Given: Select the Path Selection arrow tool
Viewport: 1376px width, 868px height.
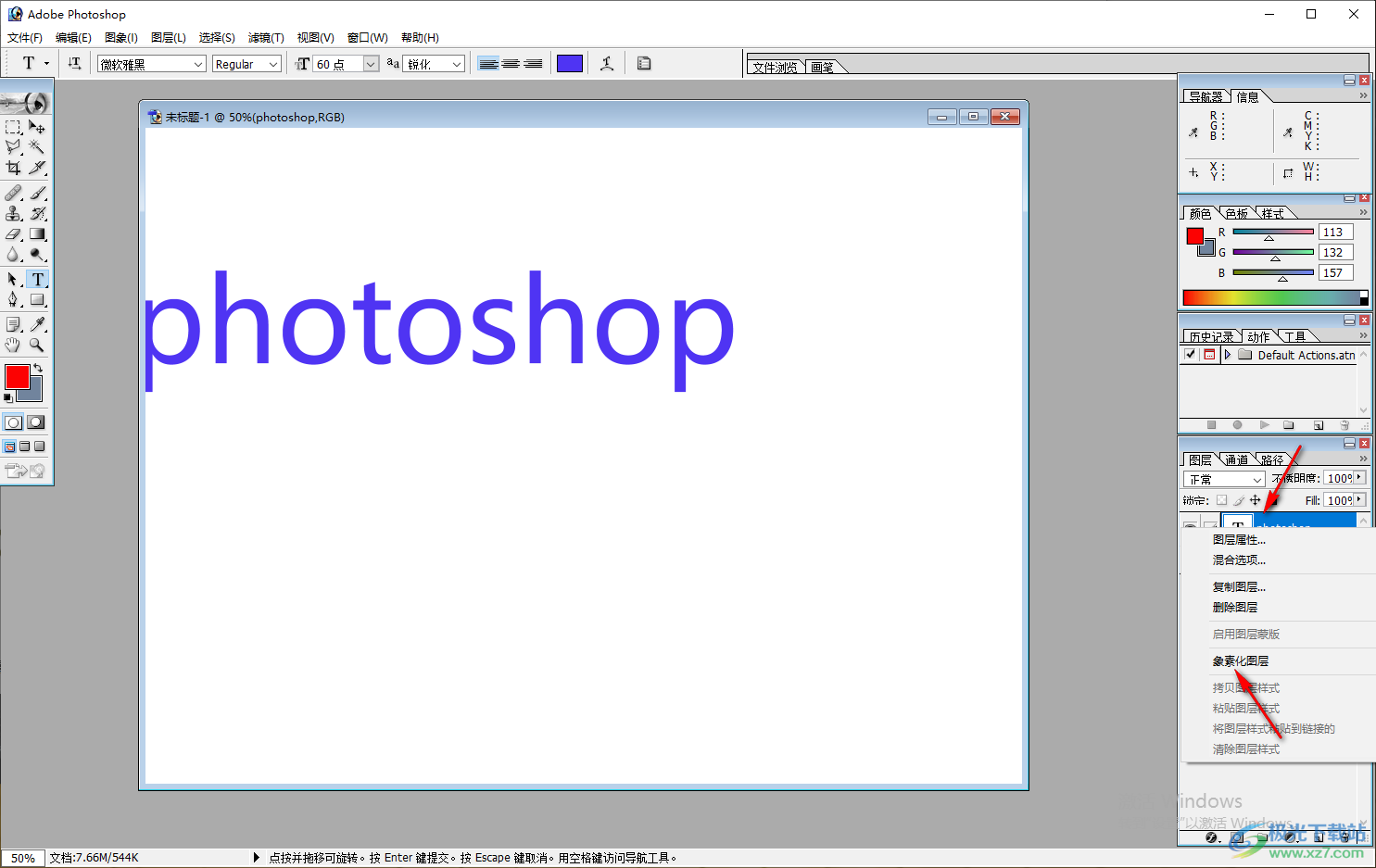Looking at the screenshot, I should pyautogui.click(x=13, y=279).
